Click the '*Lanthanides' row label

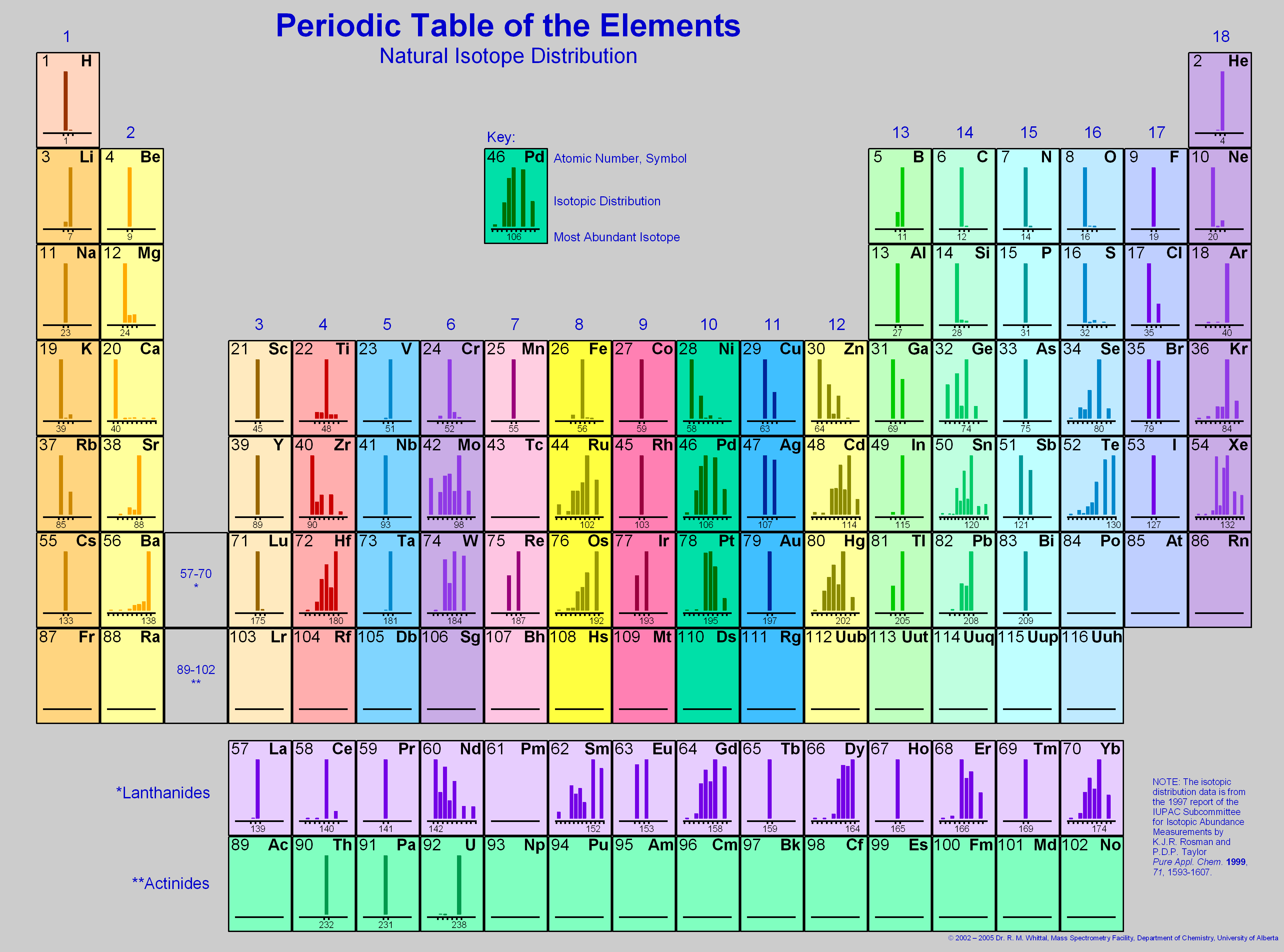tap(163, 793)
